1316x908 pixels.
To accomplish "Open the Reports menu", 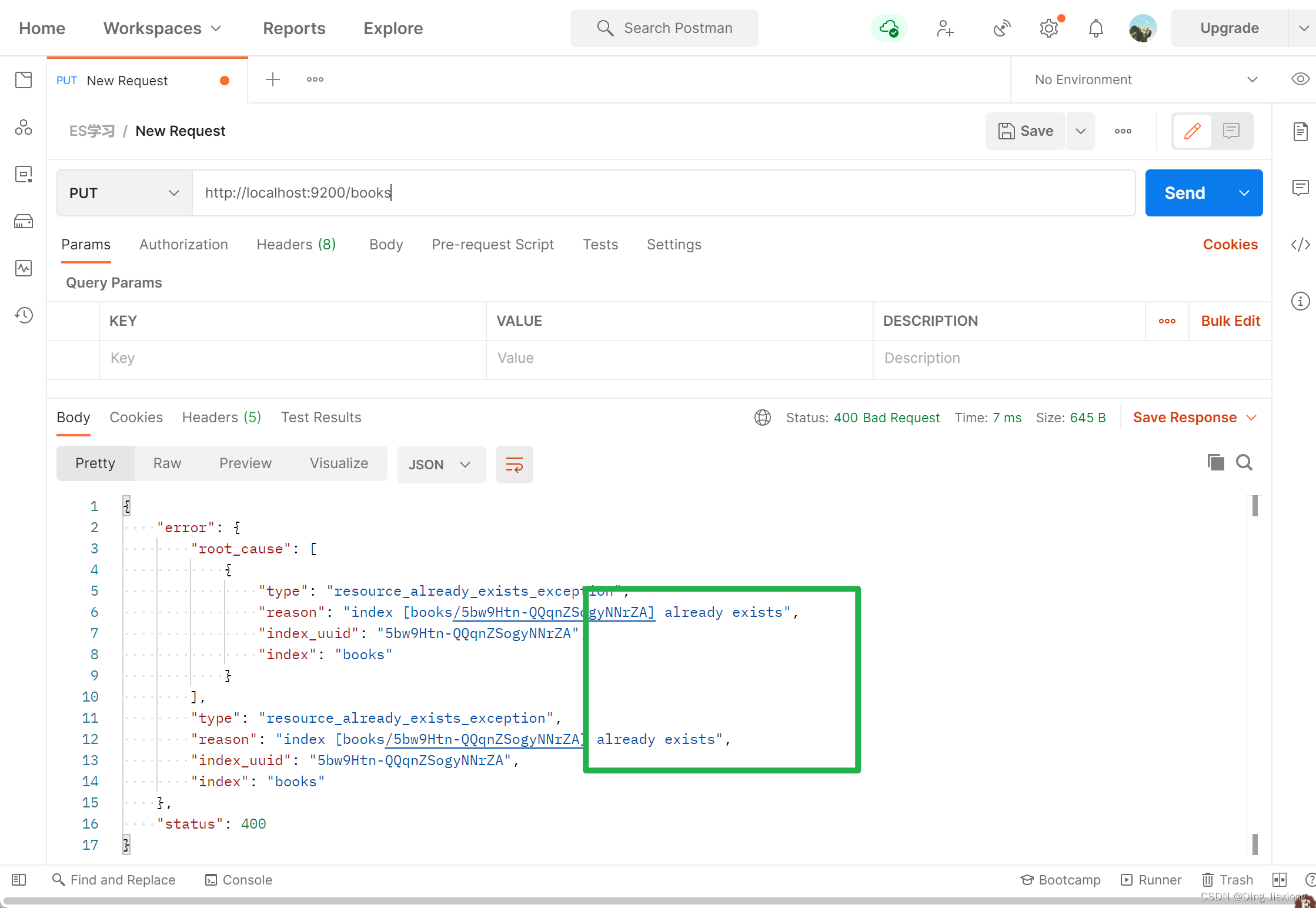I will click(294, 28).
